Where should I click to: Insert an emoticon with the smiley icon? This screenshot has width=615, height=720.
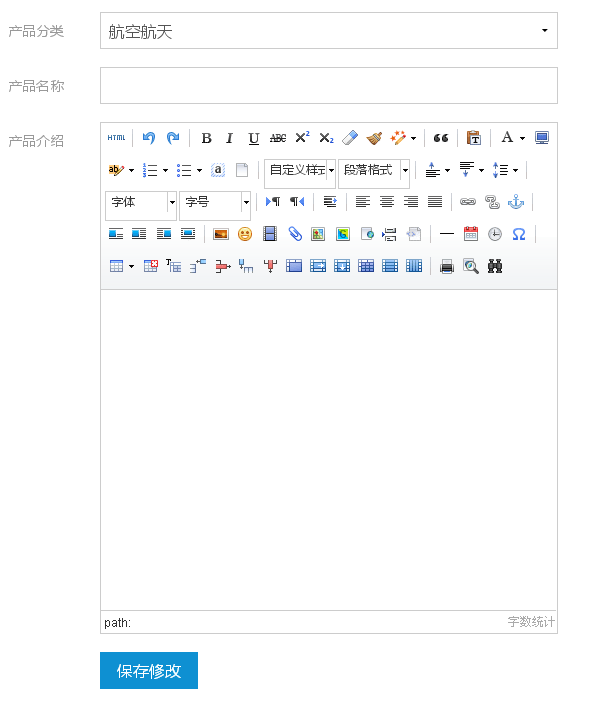point(245,234)
